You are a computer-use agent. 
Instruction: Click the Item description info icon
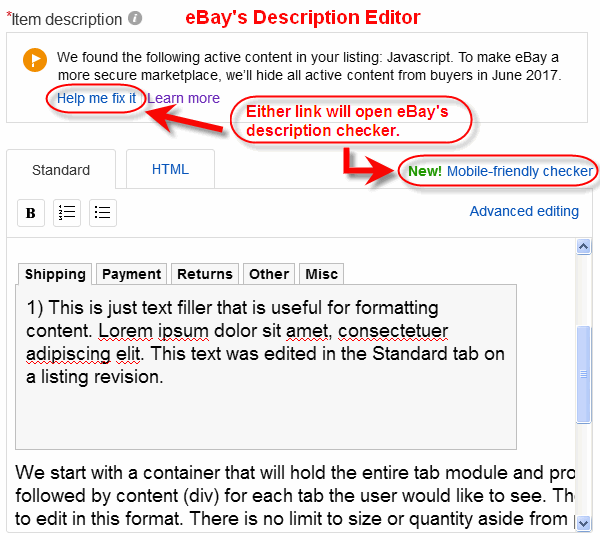tap(135, 18)
